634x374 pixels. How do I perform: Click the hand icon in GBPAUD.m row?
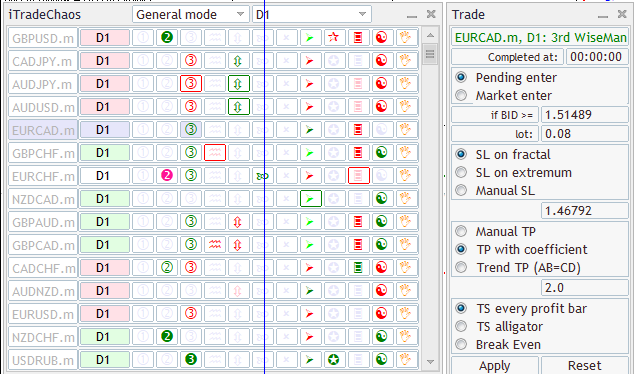pos(405,222)
